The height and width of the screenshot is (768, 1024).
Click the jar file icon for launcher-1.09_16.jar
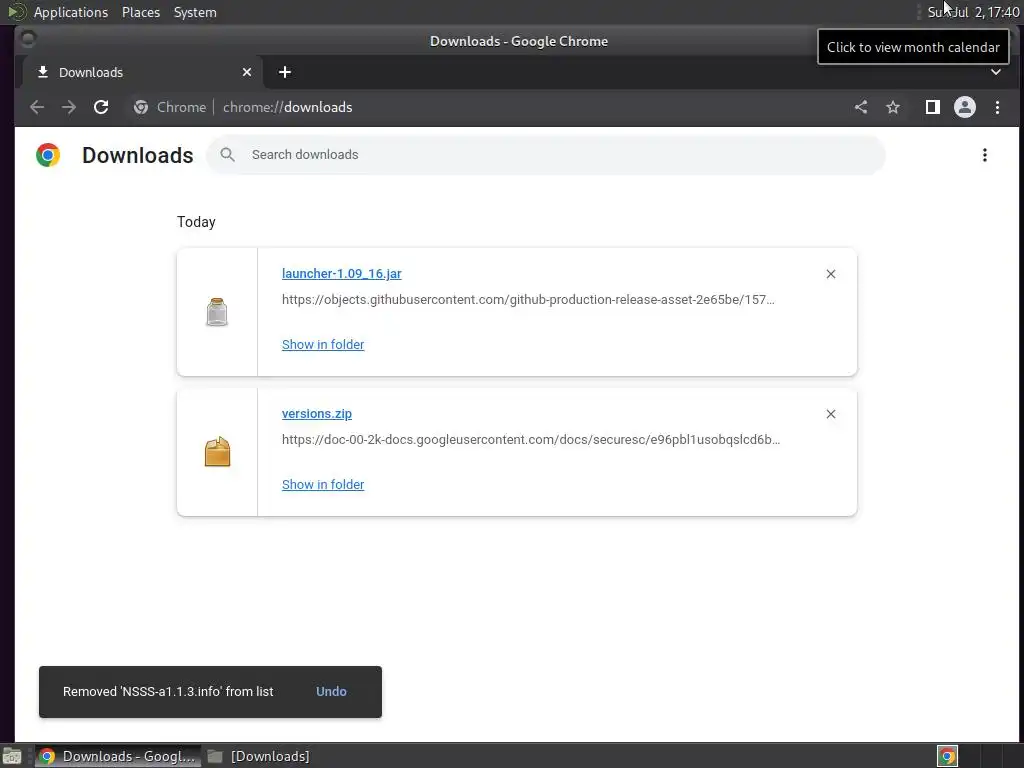coord(217,312)
